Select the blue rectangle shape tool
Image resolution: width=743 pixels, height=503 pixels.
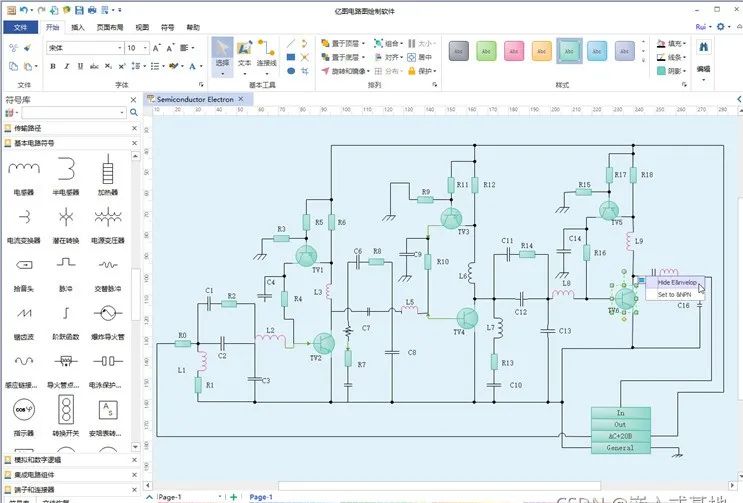coord(291,57)
